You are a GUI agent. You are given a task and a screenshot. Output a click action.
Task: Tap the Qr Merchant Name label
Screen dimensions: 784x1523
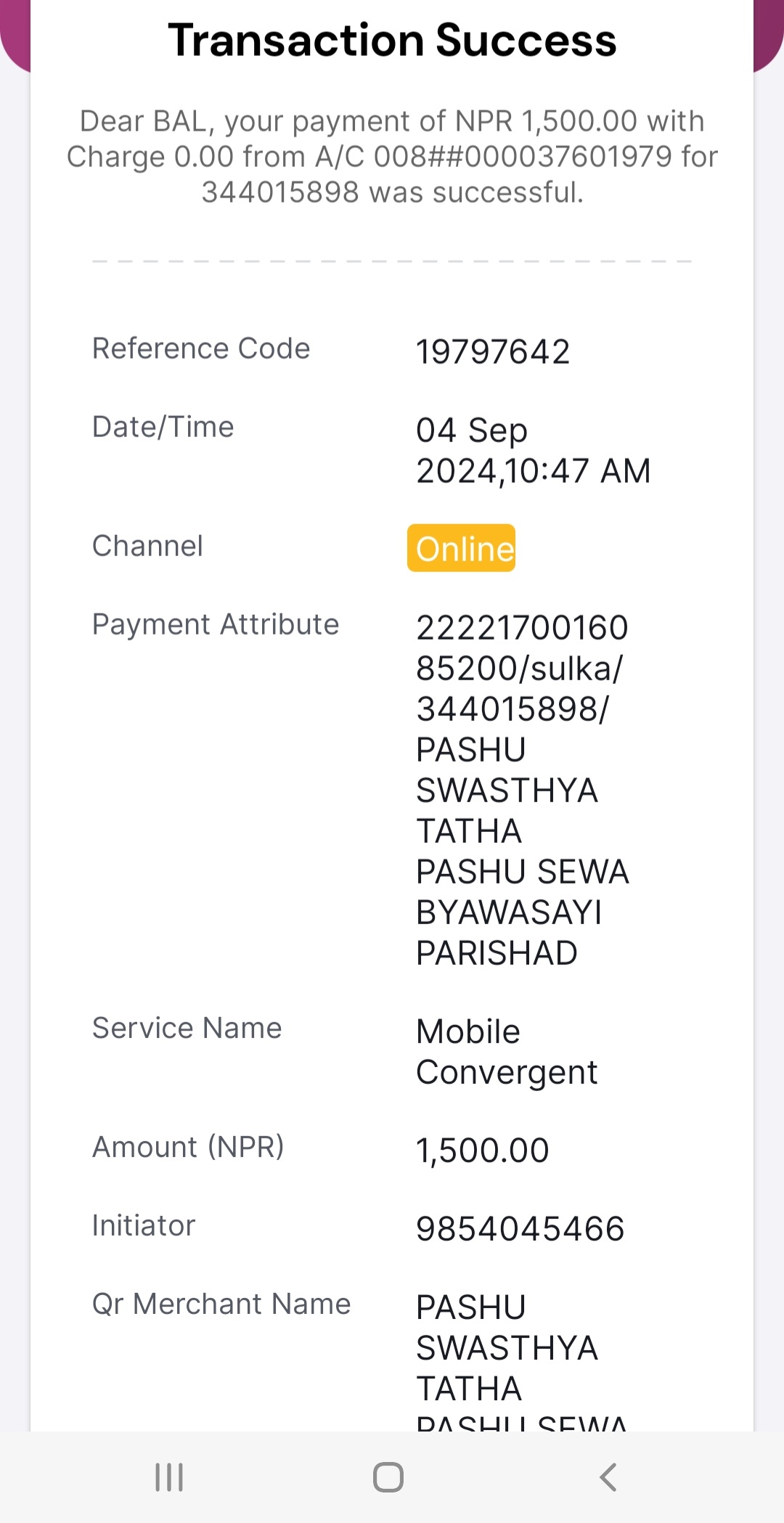tap(221, 1304)
